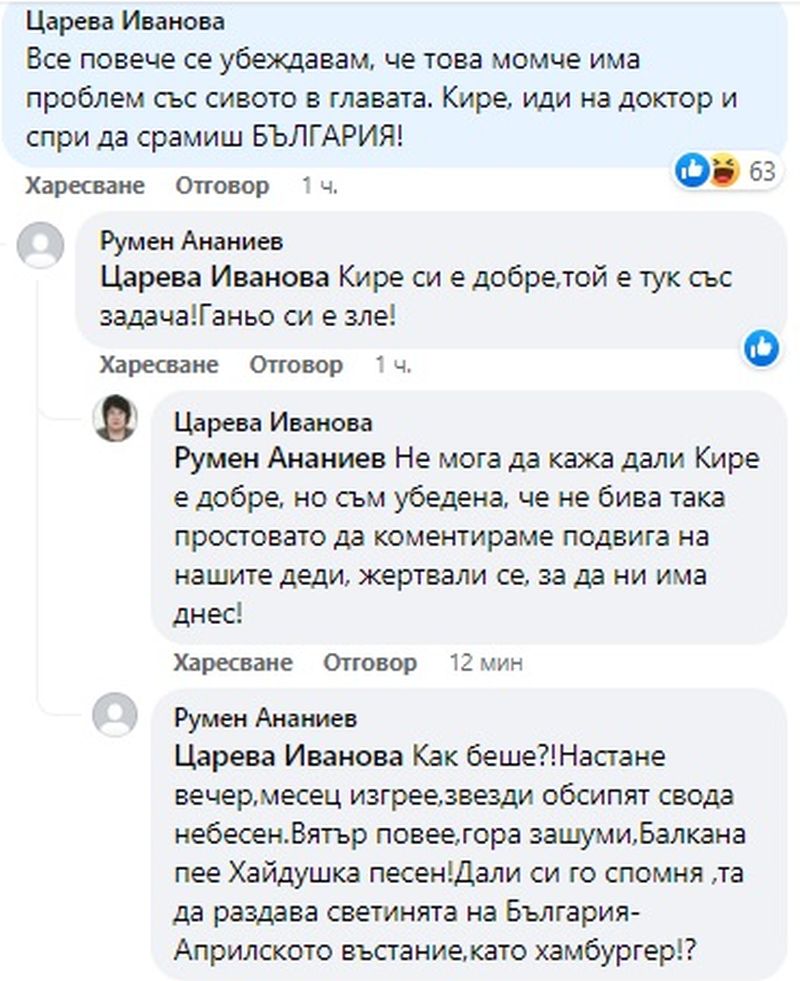The height and width of the screenshot is (981, 800).
Task: Click the Царева Иванова mention before 'Кире си е добре'
Action: tap(216, 276)
